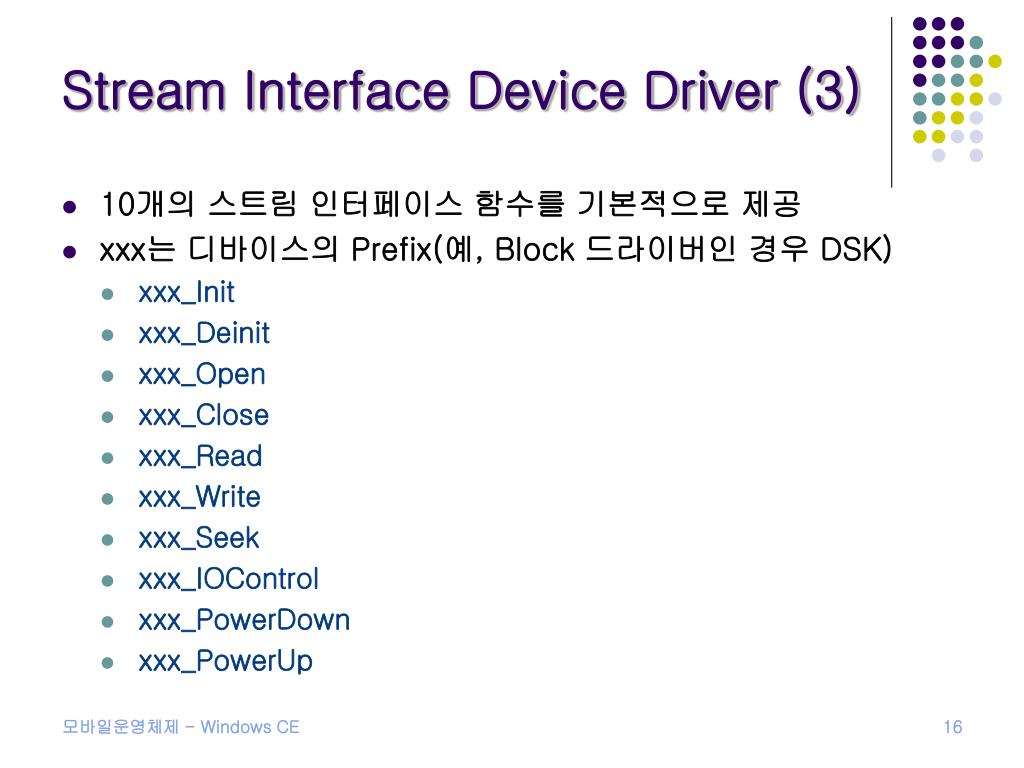Image resolution: width=1024 pixels, height=768 pixels.
Task: Click the xxx_Close text entry
Action: (x=203, y=415)
